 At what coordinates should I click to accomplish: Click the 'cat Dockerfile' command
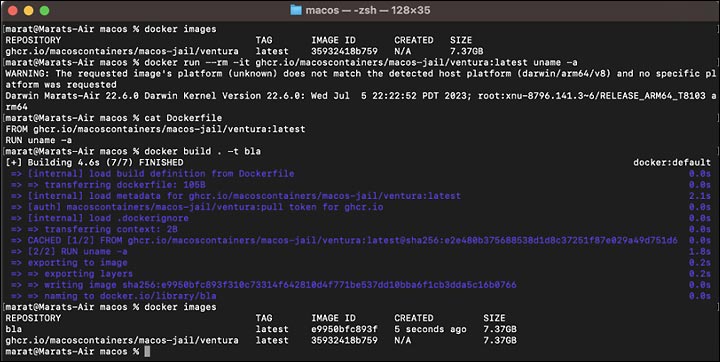(183, 118)
